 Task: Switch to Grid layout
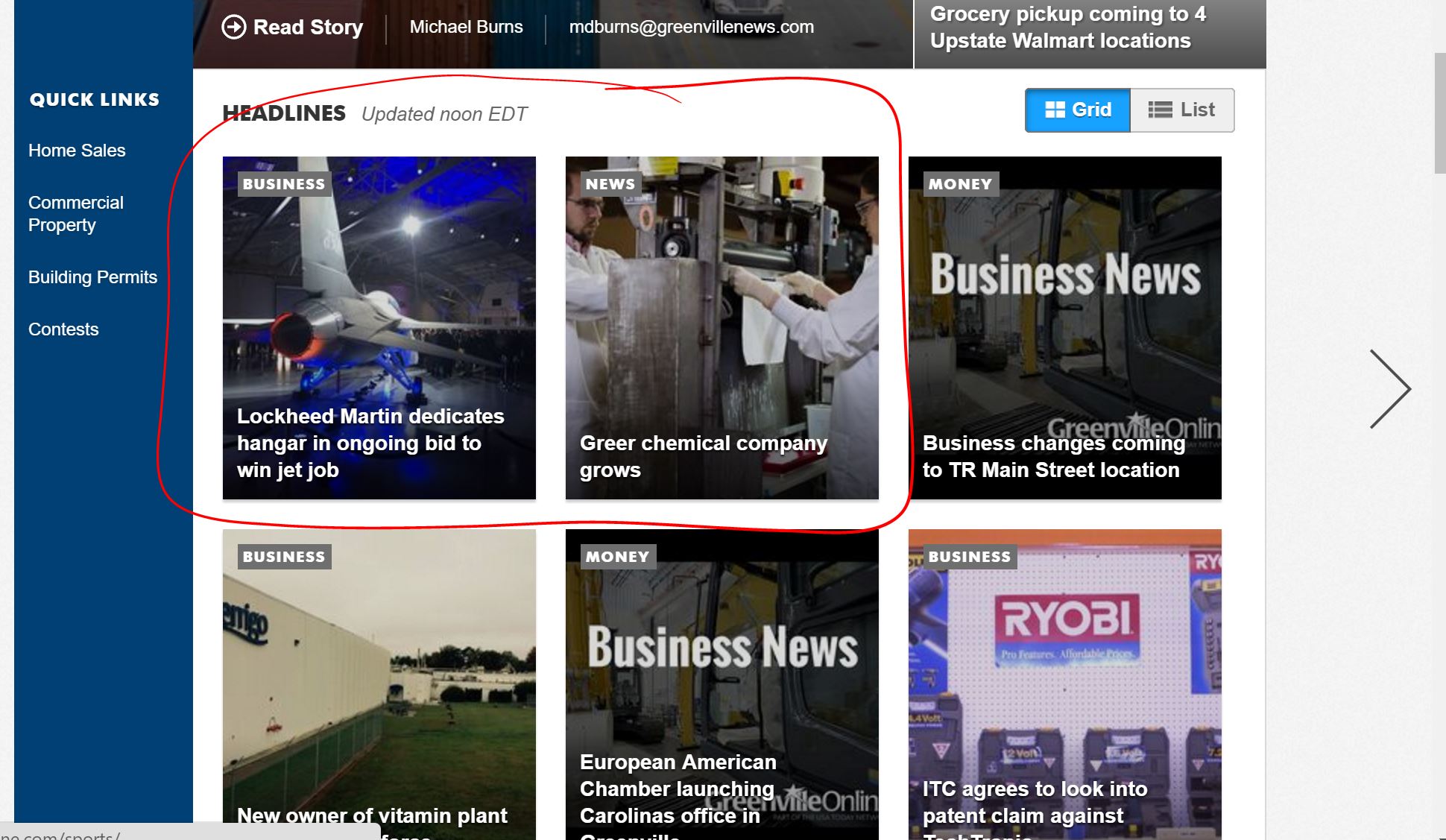tap(1078, 110)
